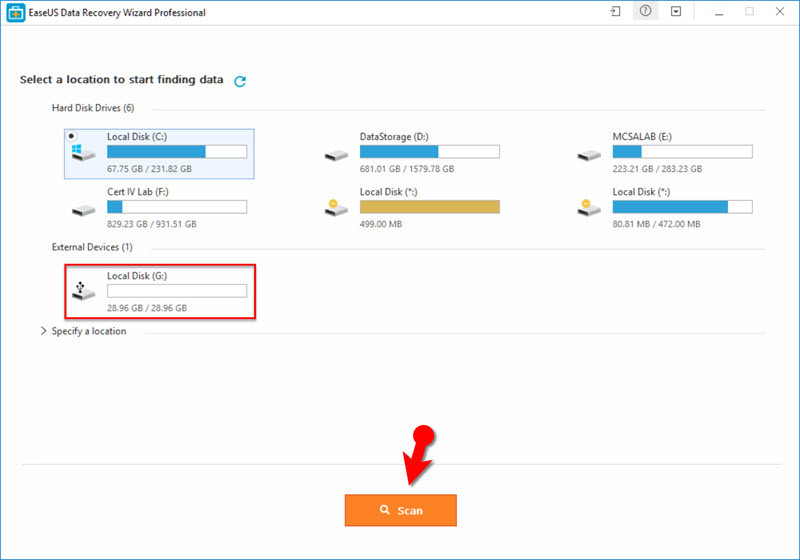Select the 472.00 MB Local Disk icon
This screenshot has width=800, height=560.
click(x=588, y=208)
